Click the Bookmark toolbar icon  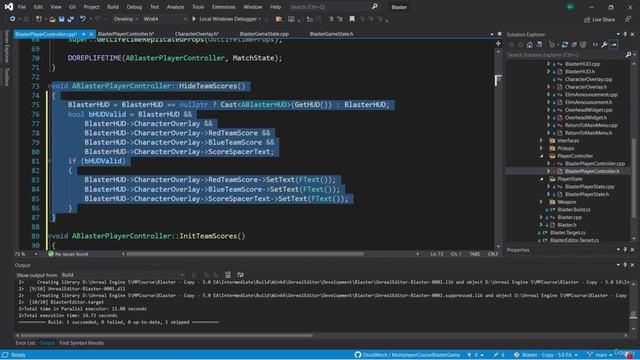point(352,19)
